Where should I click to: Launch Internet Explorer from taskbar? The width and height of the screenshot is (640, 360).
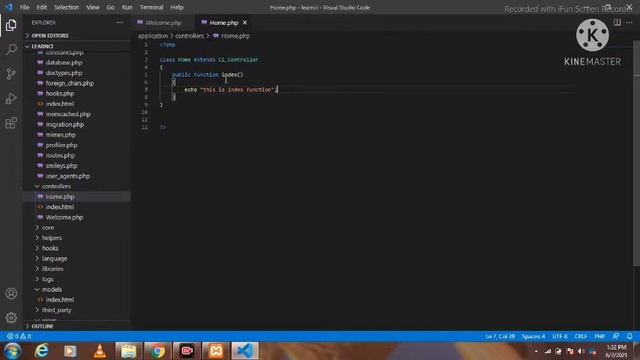(42, 351)
